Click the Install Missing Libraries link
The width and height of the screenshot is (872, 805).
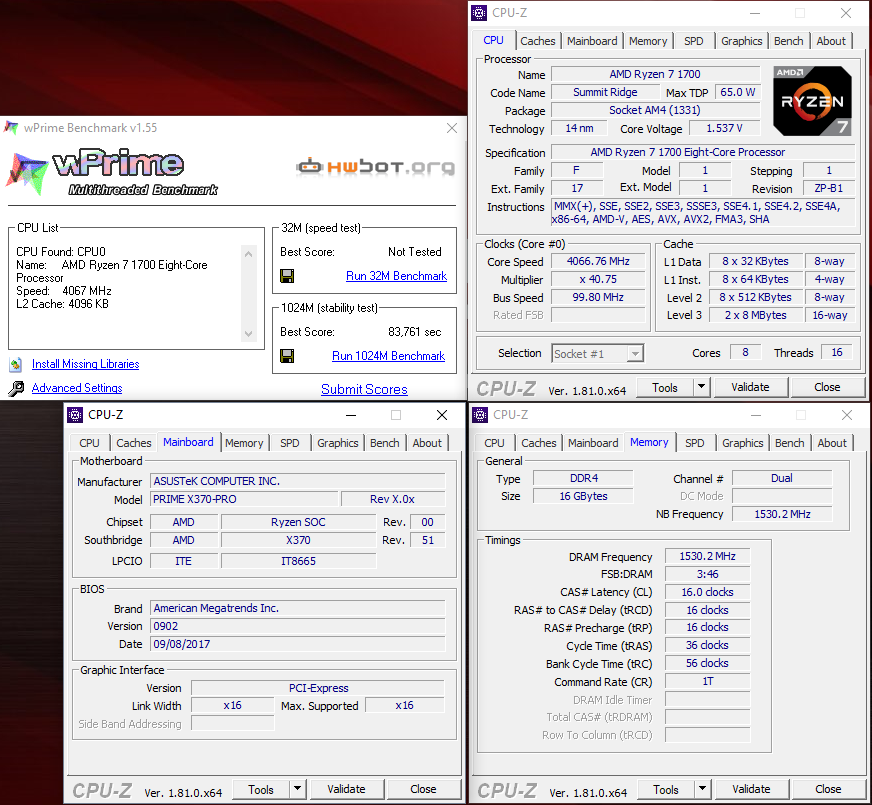[x=86, y=364]
